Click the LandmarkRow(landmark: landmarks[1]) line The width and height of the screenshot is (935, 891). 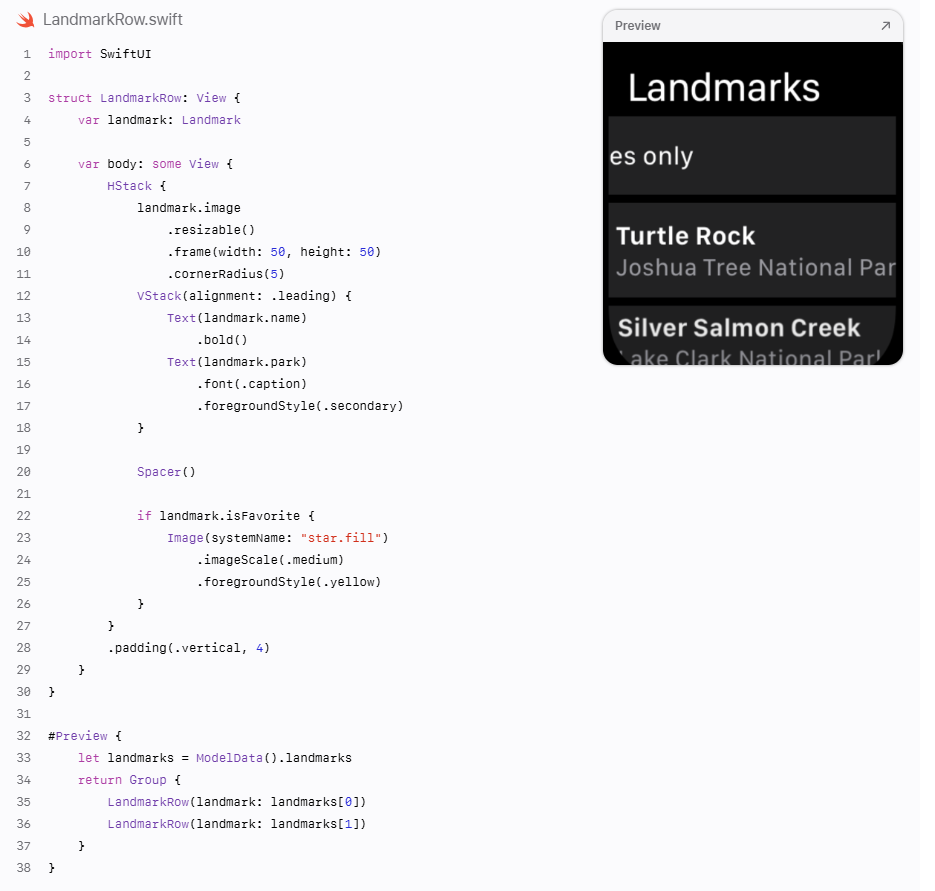(237, 824)
